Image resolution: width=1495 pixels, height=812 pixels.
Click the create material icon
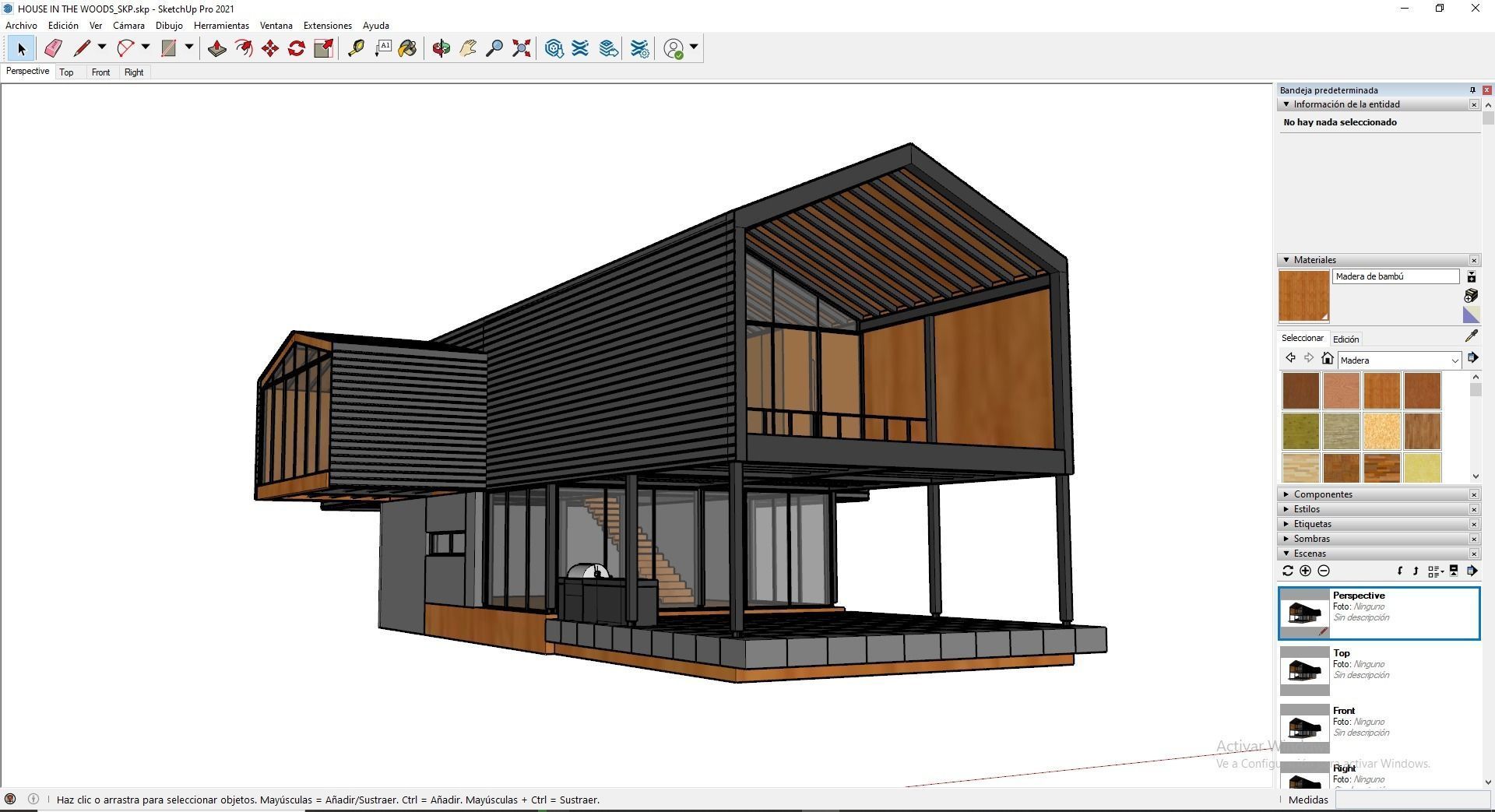(x=1471, y=295)
